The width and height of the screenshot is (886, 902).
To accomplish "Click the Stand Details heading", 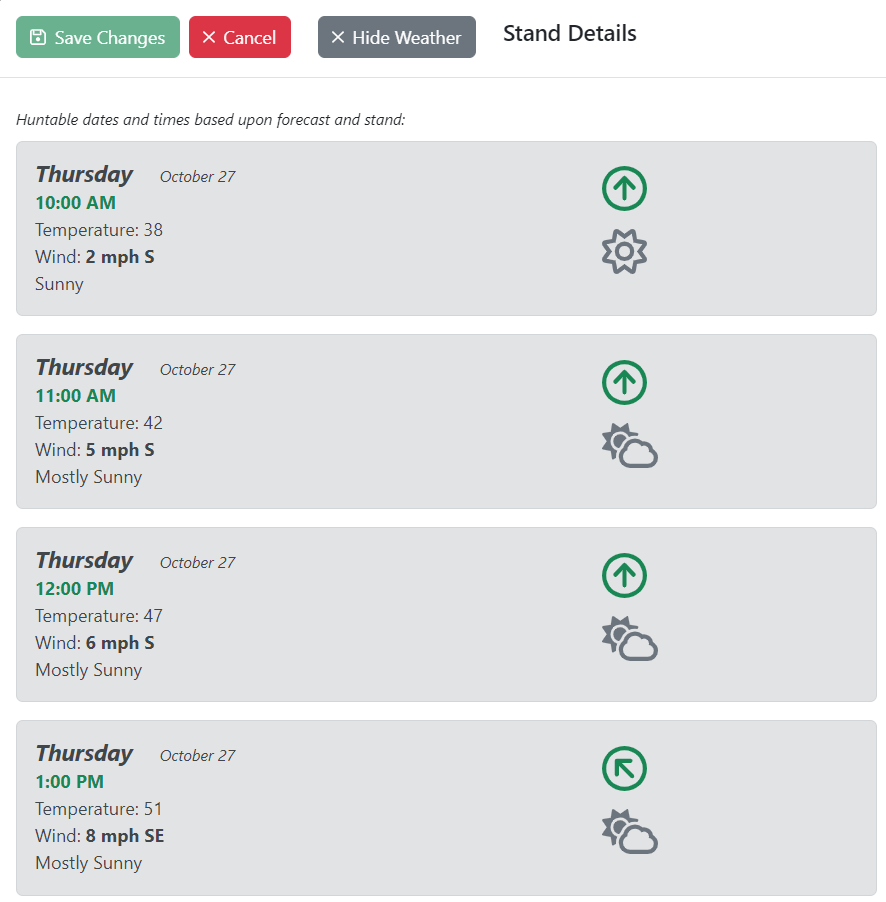I will [569, 33].
